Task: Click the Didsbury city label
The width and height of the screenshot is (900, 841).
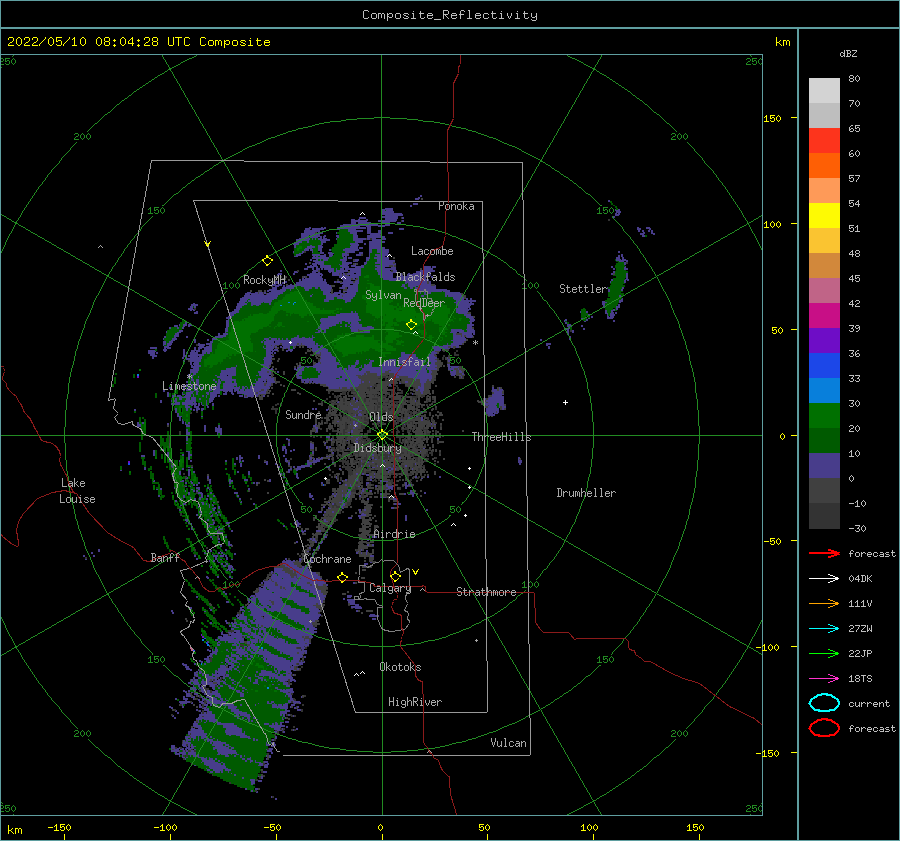Action: [x=377, y=448]
